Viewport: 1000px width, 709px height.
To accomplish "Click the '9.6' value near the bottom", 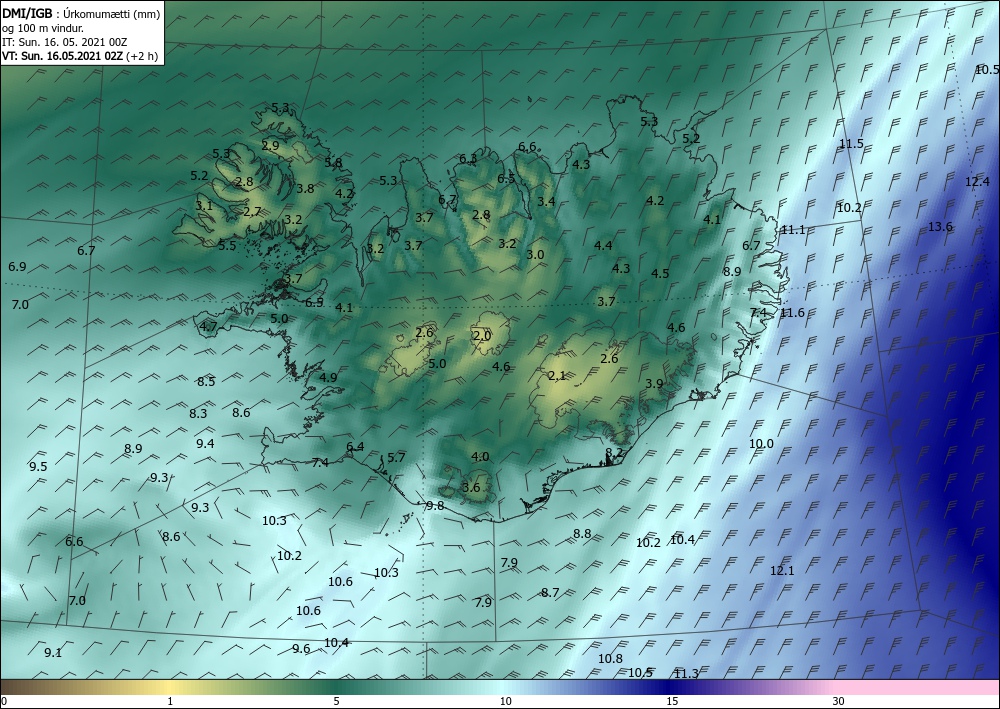I will (x=301, y=648).
